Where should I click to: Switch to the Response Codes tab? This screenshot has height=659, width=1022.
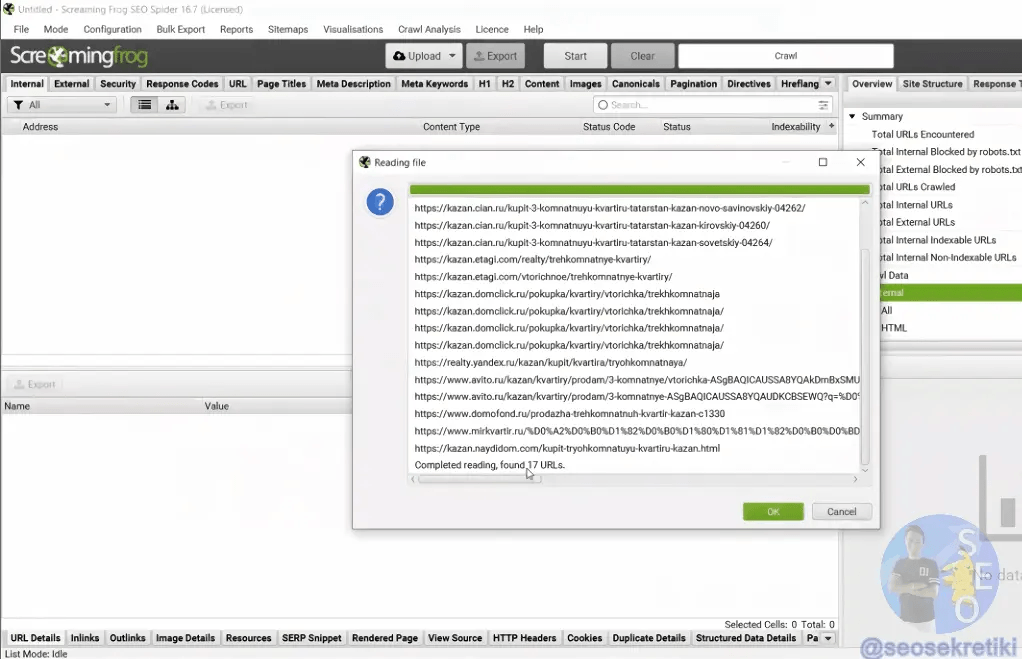click(x=182, y=84)
